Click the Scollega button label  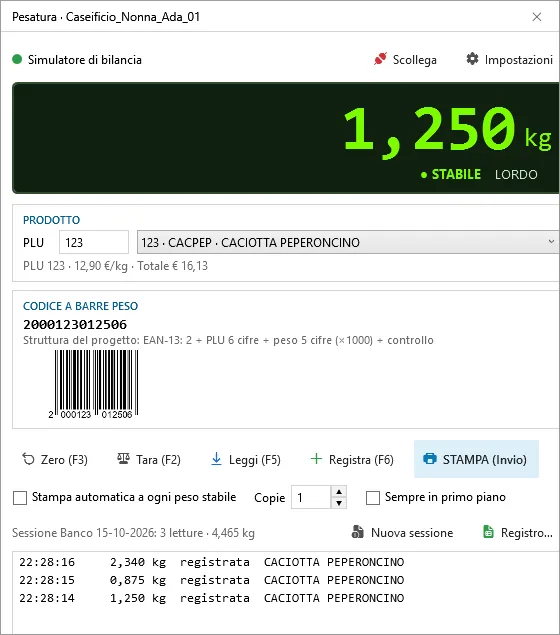click(415, 60)
